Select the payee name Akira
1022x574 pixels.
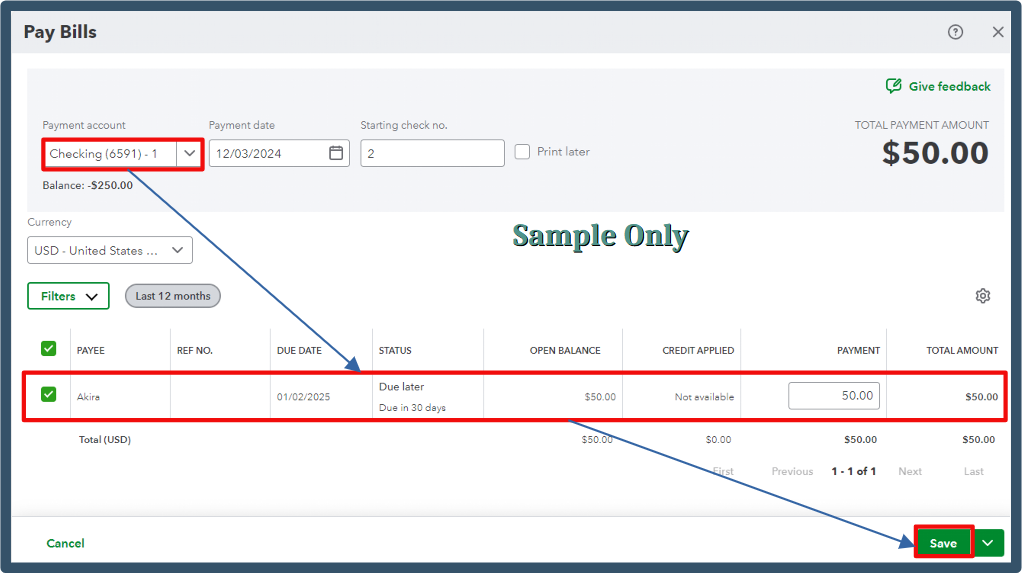click(x=88, y=397)
